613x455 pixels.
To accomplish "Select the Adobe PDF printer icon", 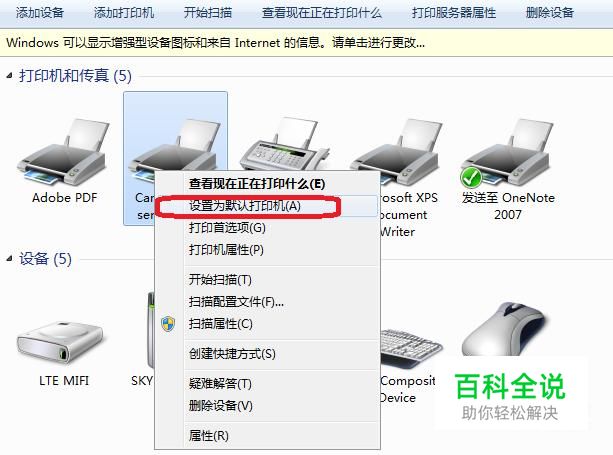I will tap(65, 153).
